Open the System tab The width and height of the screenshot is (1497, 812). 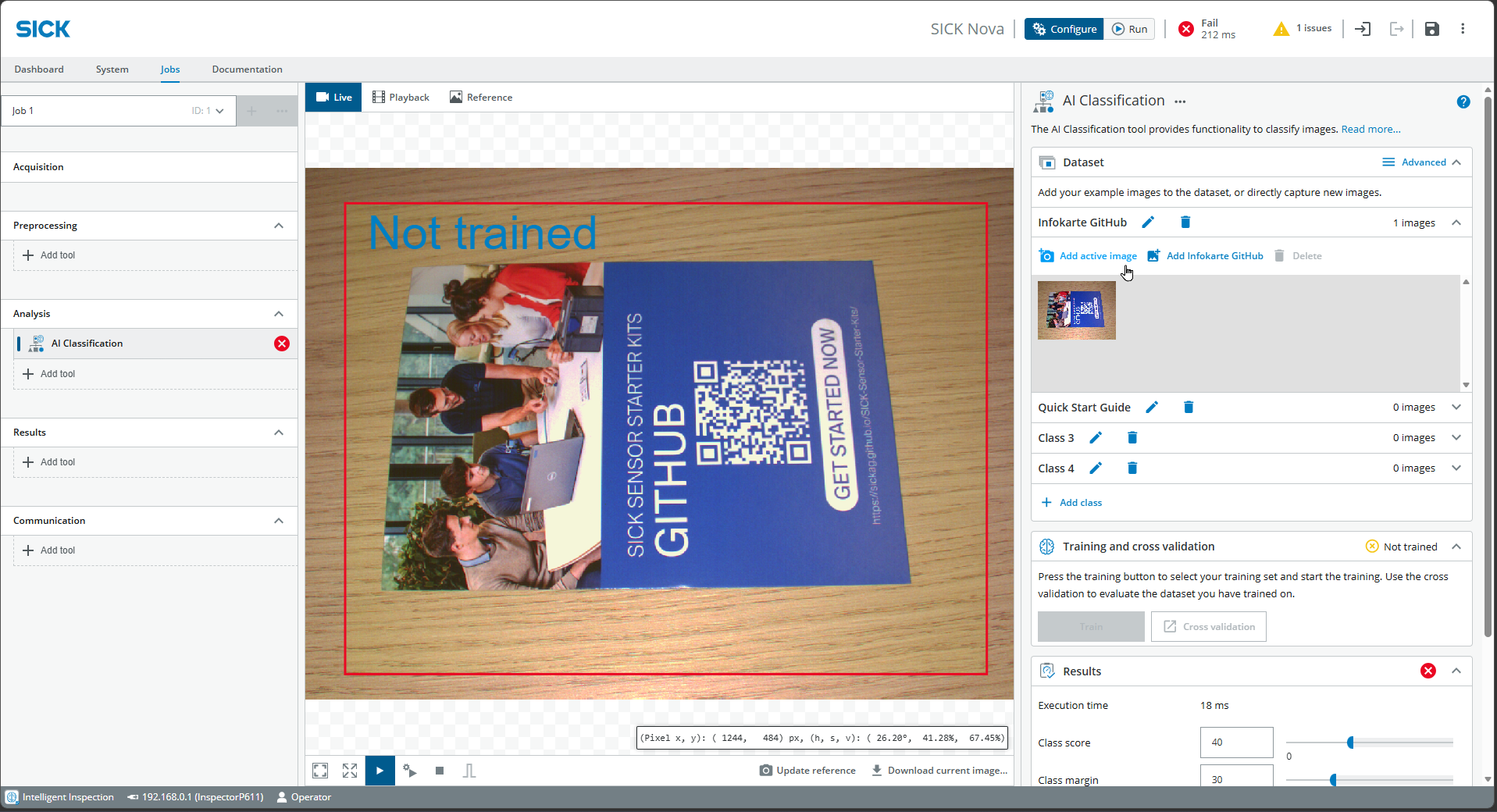[112, 69]
